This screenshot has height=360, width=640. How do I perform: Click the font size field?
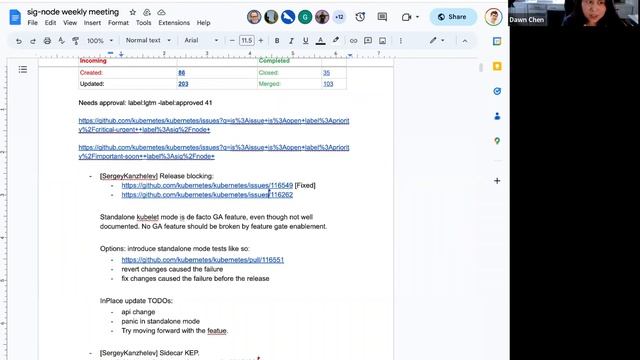[x=247, y=40]
